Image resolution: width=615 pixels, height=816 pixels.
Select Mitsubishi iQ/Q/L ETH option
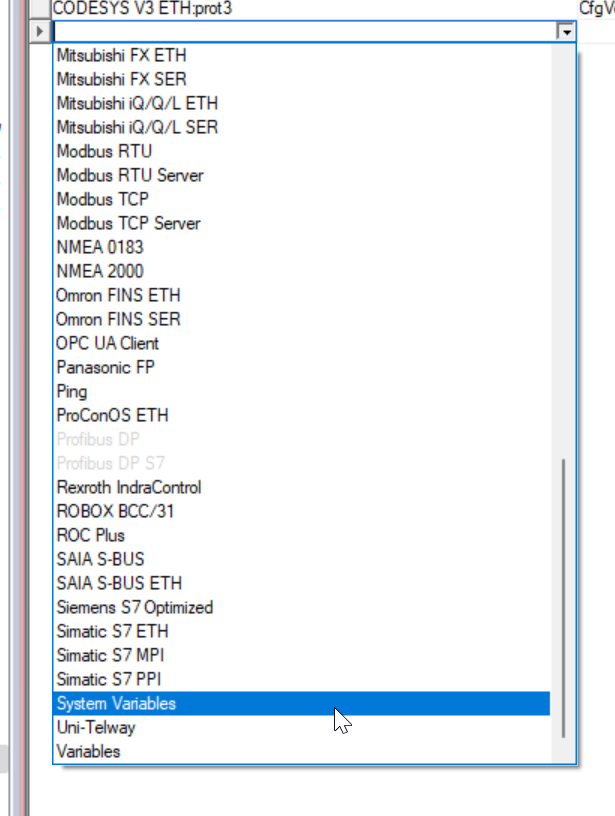302,103
